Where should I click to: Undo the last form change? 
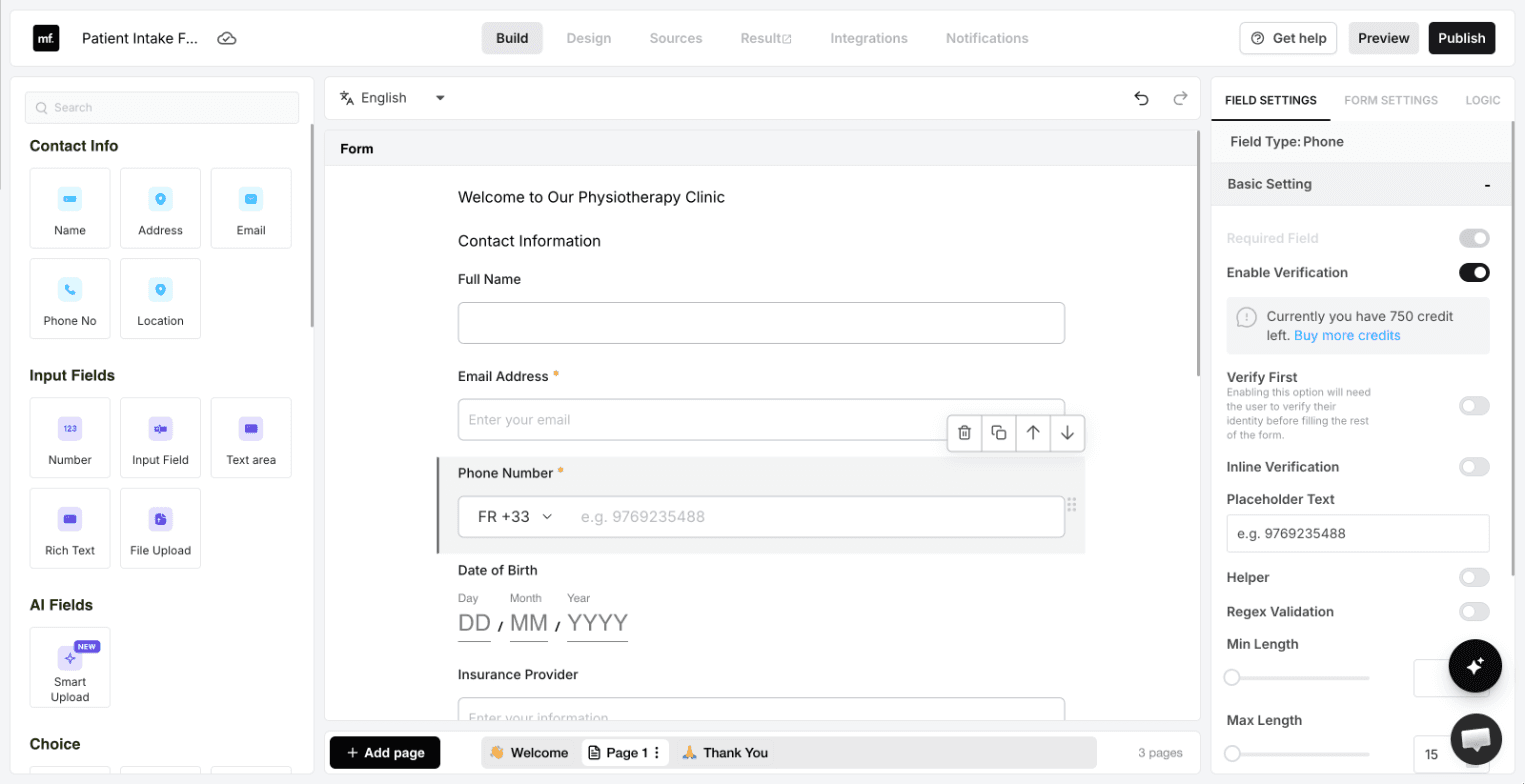(x=1141, y=98)
